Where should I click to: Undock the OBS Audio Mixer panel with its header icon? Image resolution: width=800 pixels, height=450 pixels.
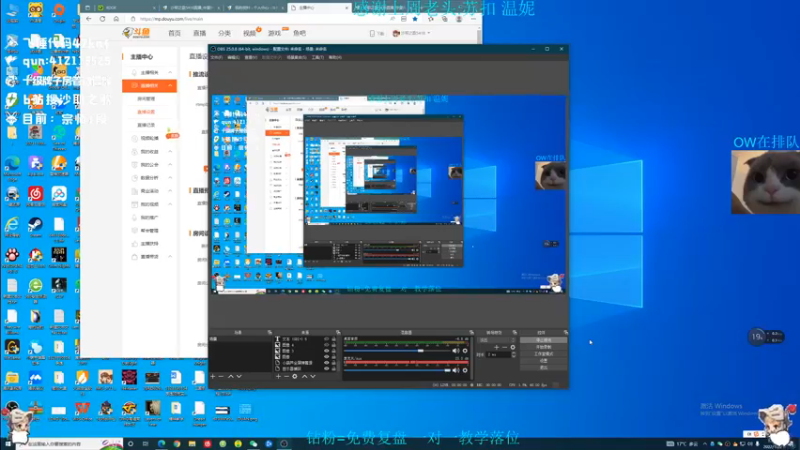[x=471, y=332]
